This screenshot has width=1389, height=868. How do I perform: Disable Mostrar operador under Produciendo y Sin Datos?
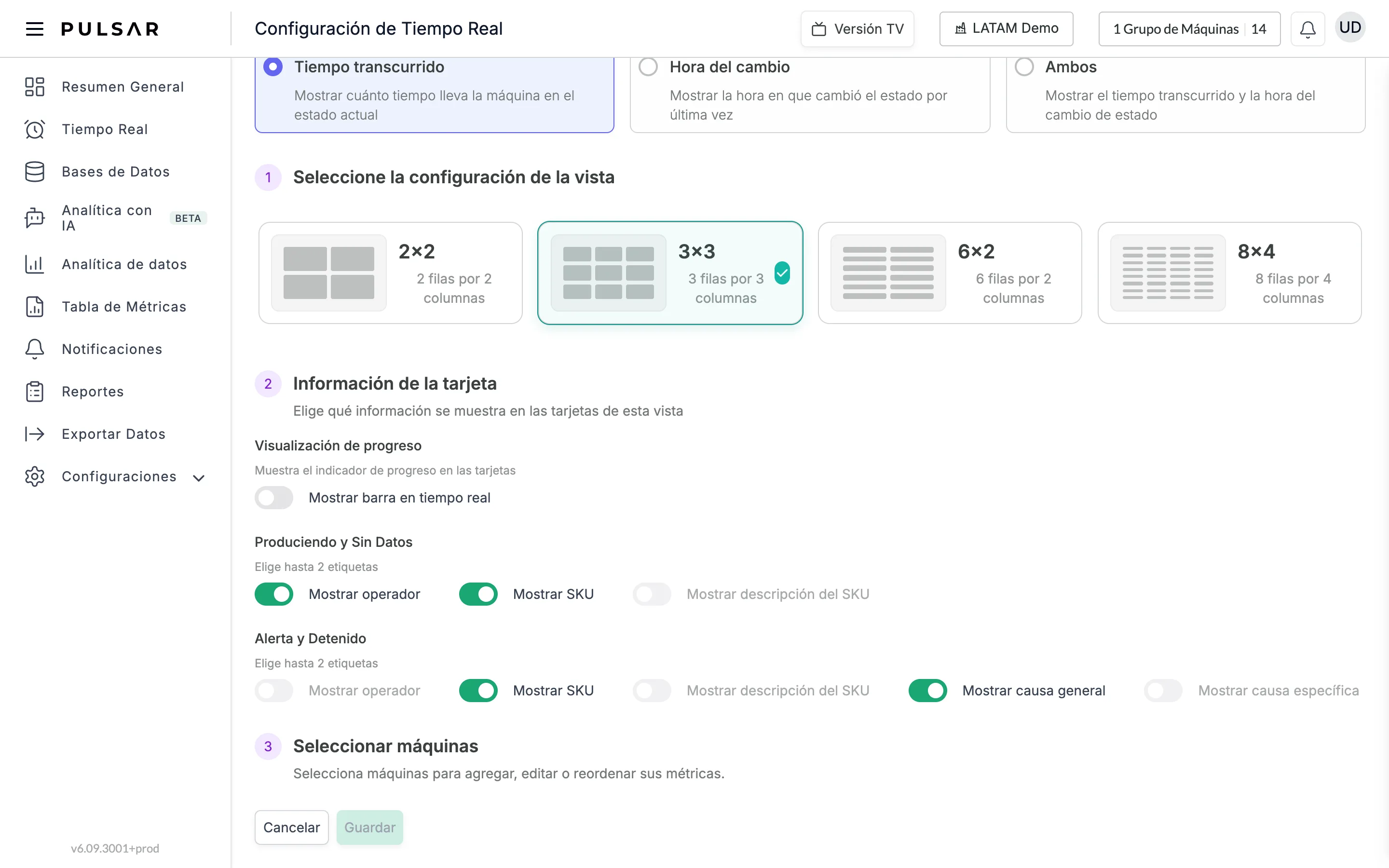point(274,594)
